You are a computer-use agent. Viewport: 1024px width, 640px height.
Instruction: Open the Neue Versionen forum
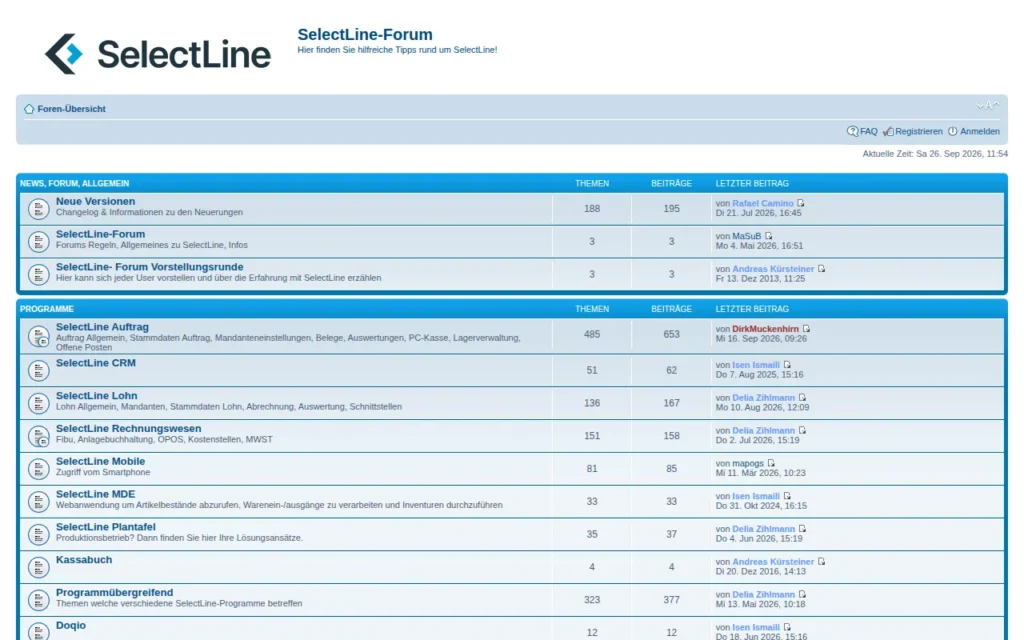(95, 201)
